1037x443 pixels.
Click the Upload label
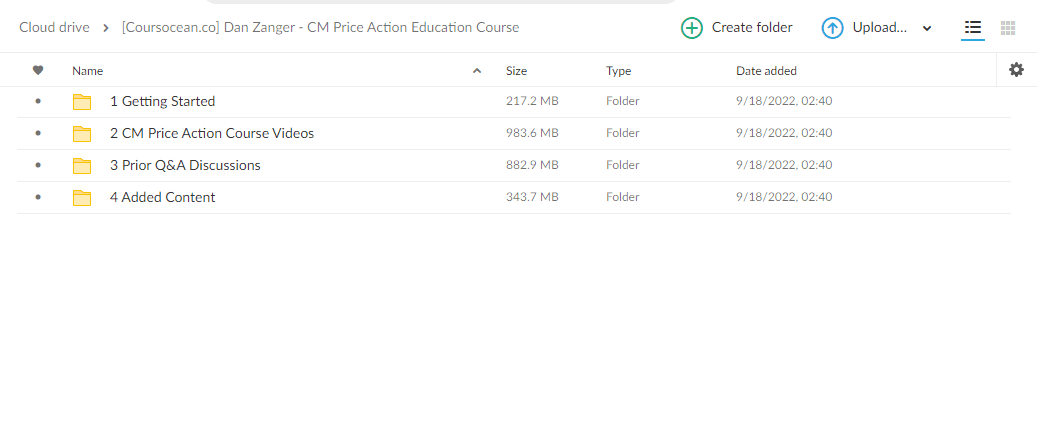(880, 28)
